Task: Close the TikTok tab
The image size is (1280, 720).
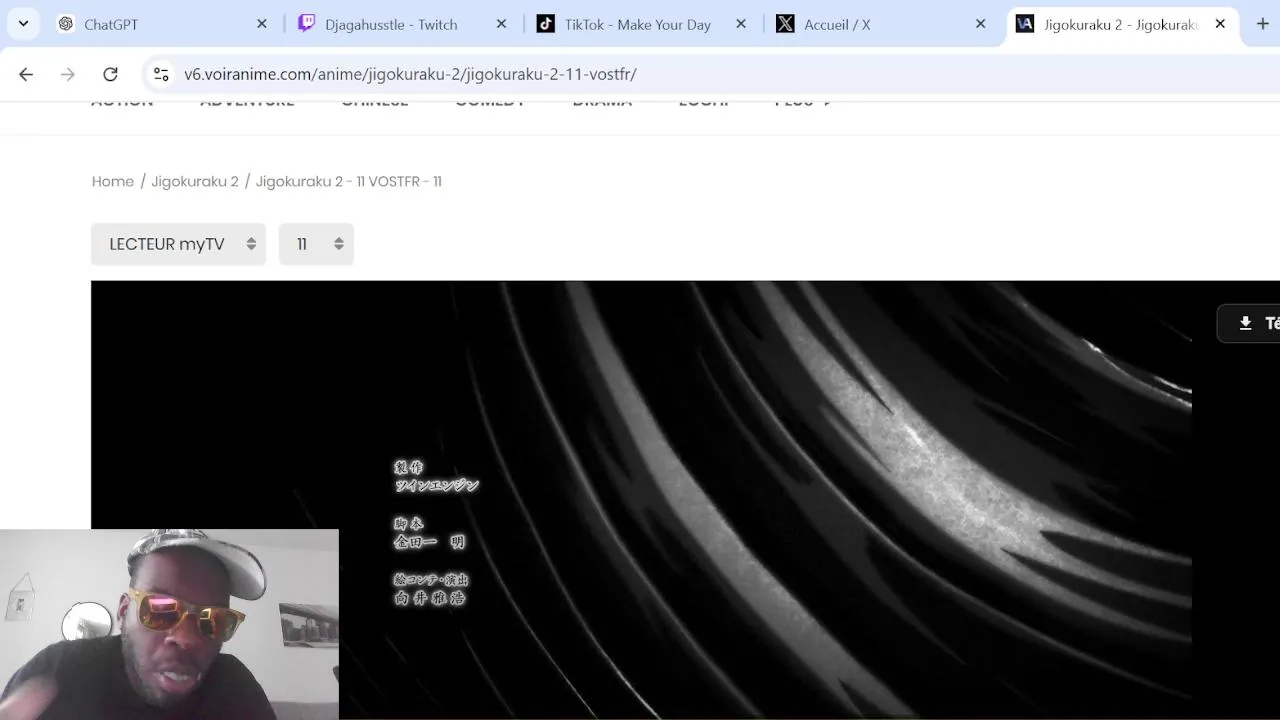Action: [741, 24]
